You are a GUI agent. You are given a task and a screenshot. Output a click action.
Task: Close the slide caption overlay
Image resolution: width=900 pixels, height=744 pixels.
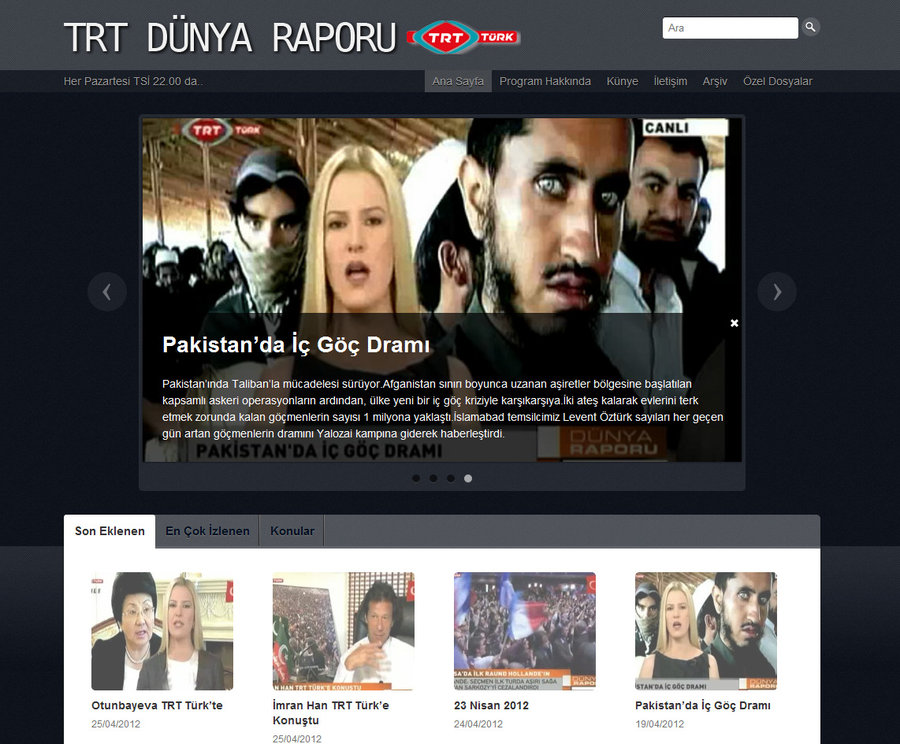(734, 323)
